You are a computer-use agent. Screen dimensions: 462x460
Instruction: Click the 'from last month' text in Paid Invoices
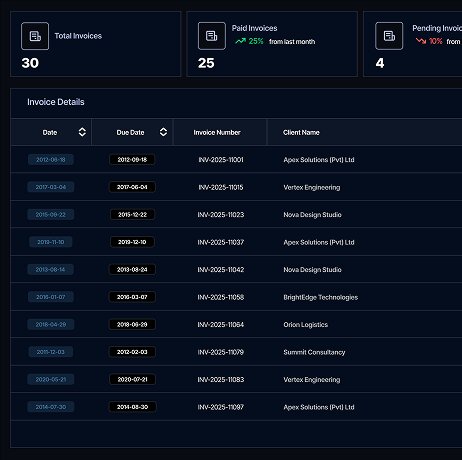point(292,42)
